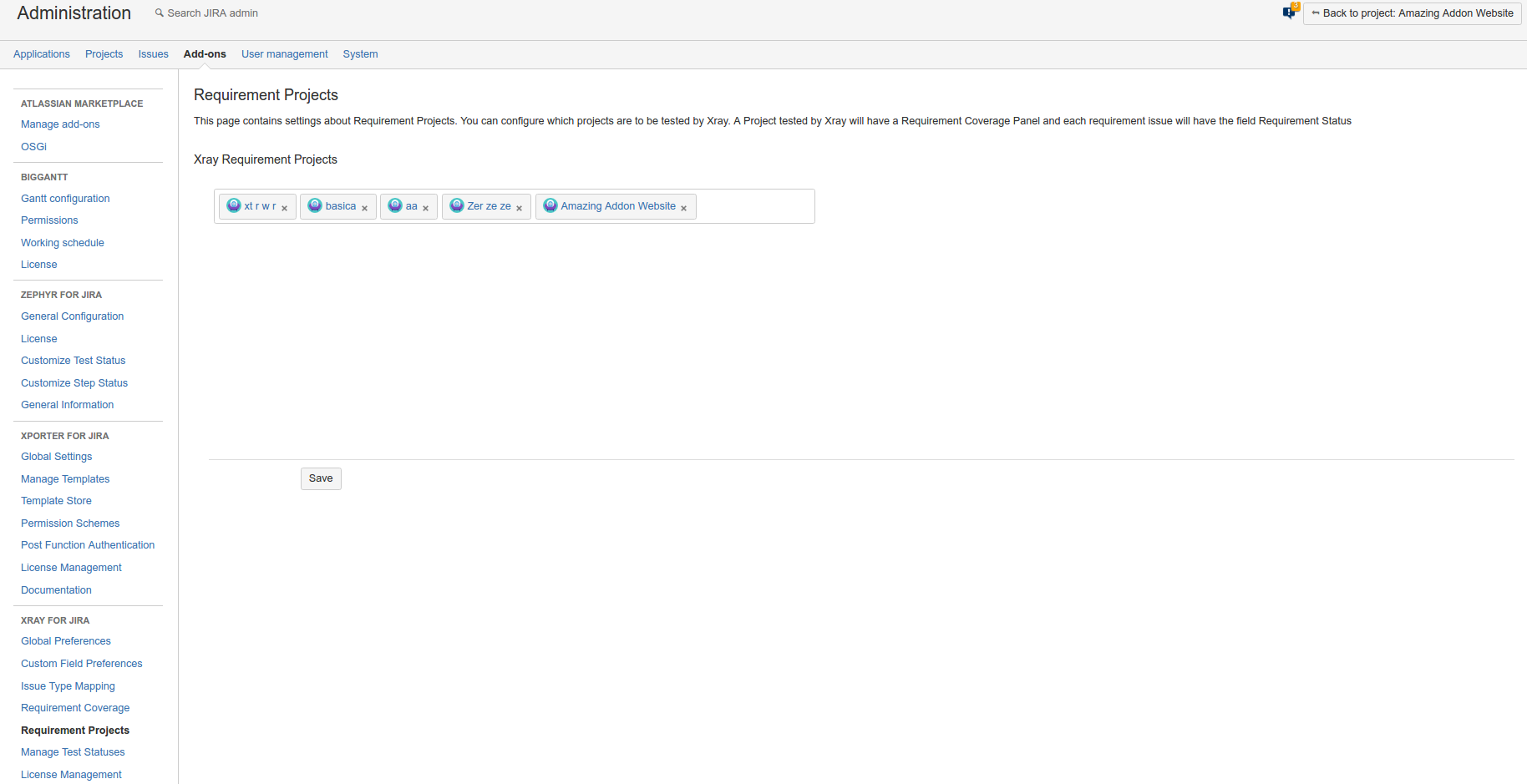
Task: Remove the Zer ze ze project tag
Action: (x=520, y=208)
